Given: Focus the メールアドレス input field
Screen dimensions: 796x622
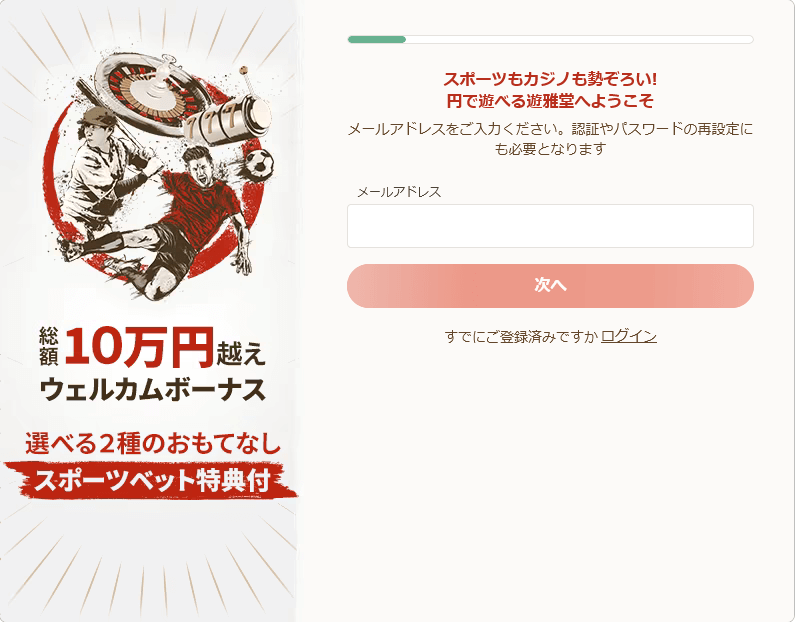Looking at the screenshot, I should click(x=550, y=226).
